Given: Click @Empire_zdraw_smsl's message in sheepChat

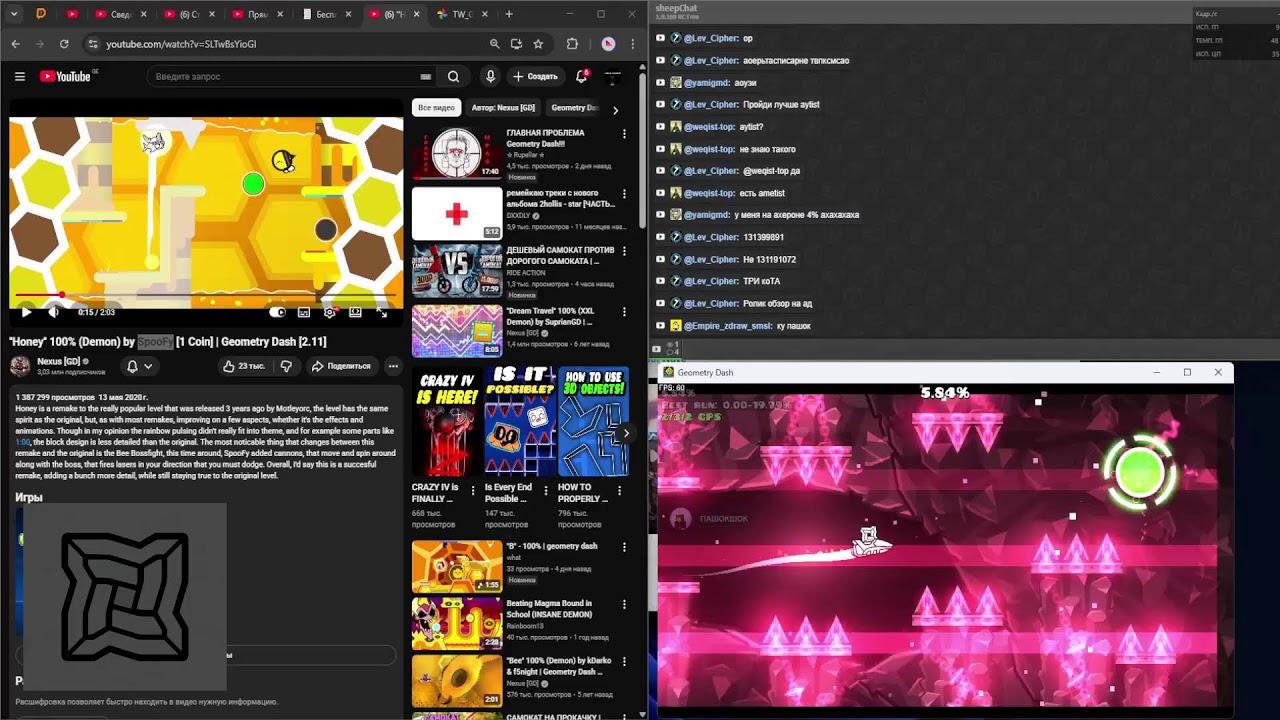Looking at the screenshot, I should click(x=792, y=326).
